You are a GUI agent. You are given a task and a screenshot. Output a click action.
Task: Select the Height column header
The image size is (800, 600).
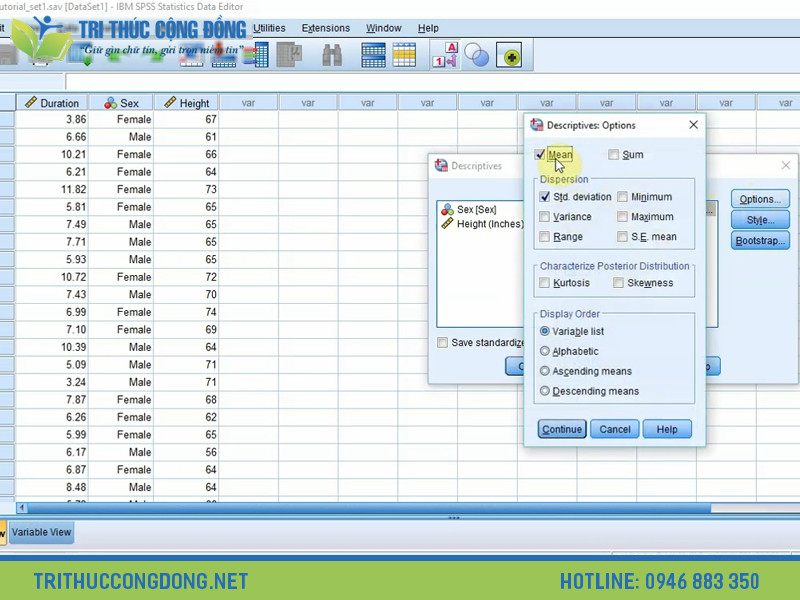pos(186,103)
